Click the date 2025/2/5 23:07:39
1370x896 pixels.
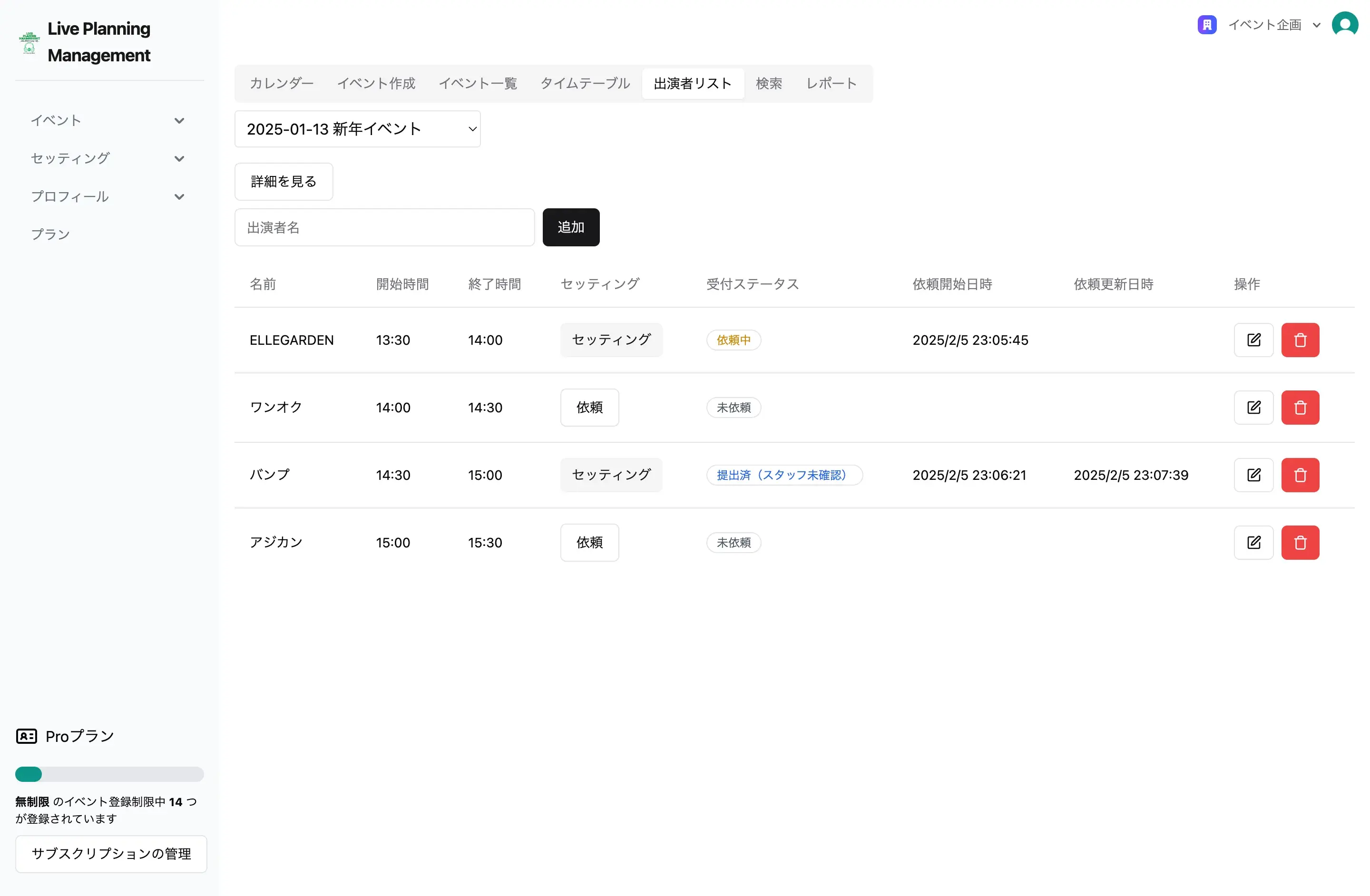pyautogui.click(x=1131, y=475)
